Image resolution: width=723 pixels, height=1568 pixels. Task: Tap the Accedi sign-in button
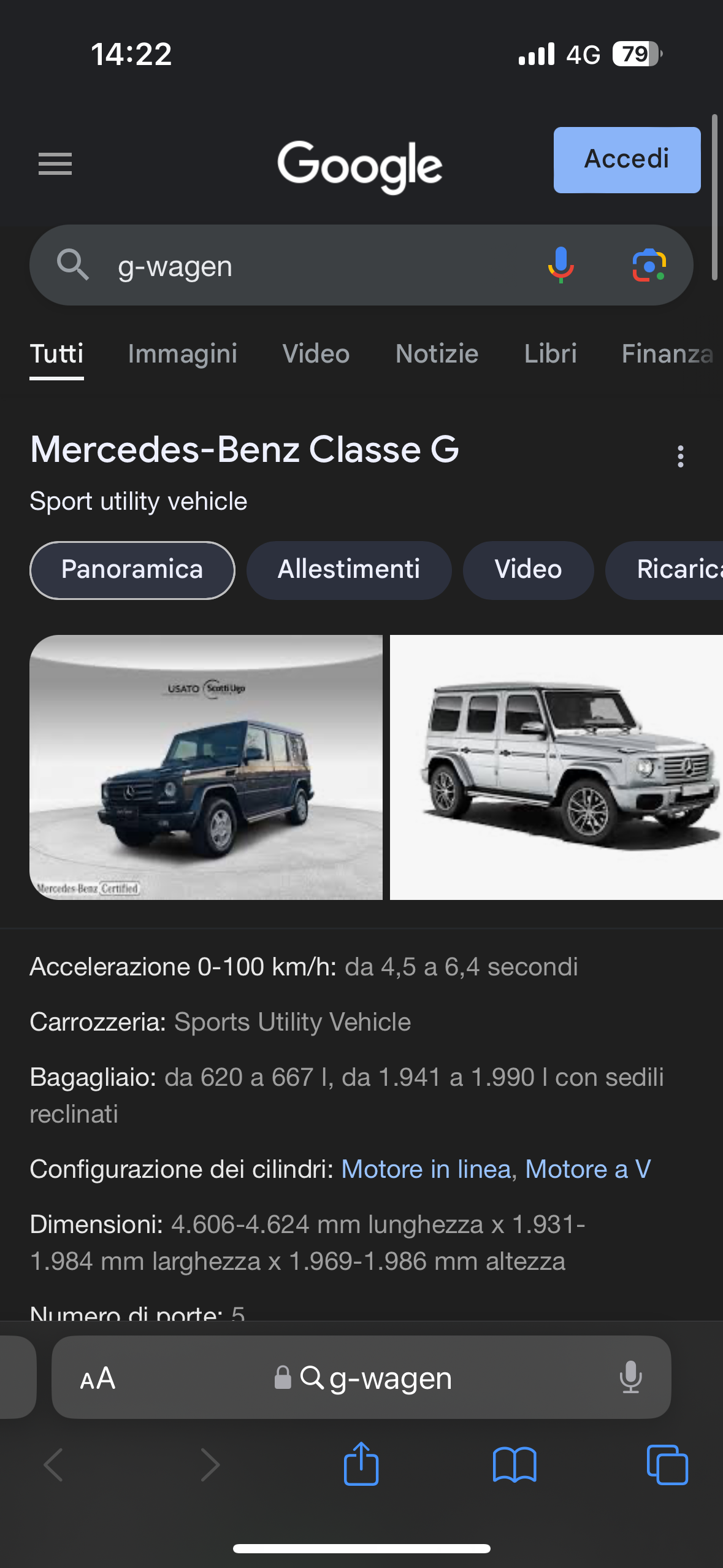[627, 160]
